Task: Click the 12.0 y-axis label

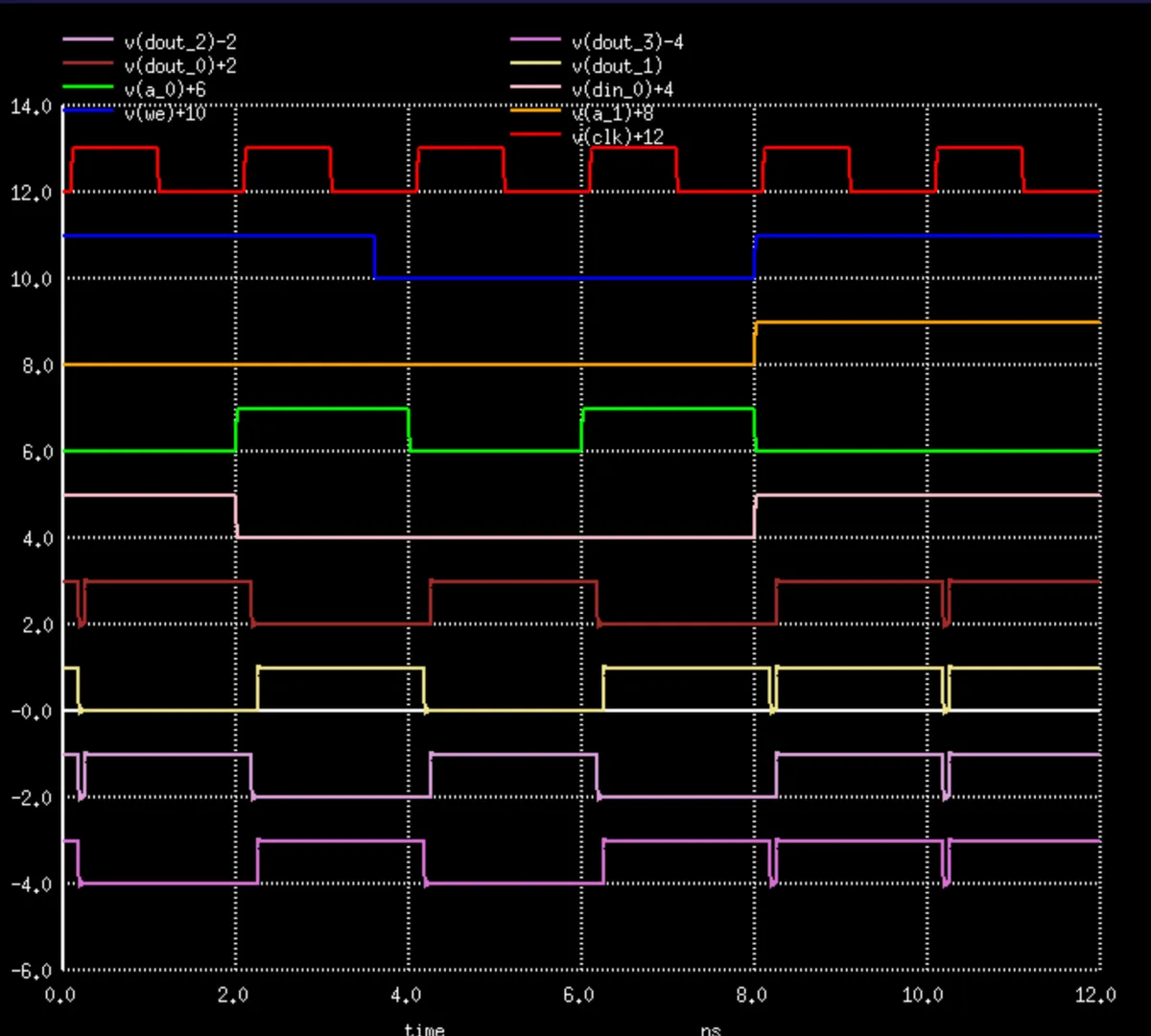Action: click(x=31, y=193)
